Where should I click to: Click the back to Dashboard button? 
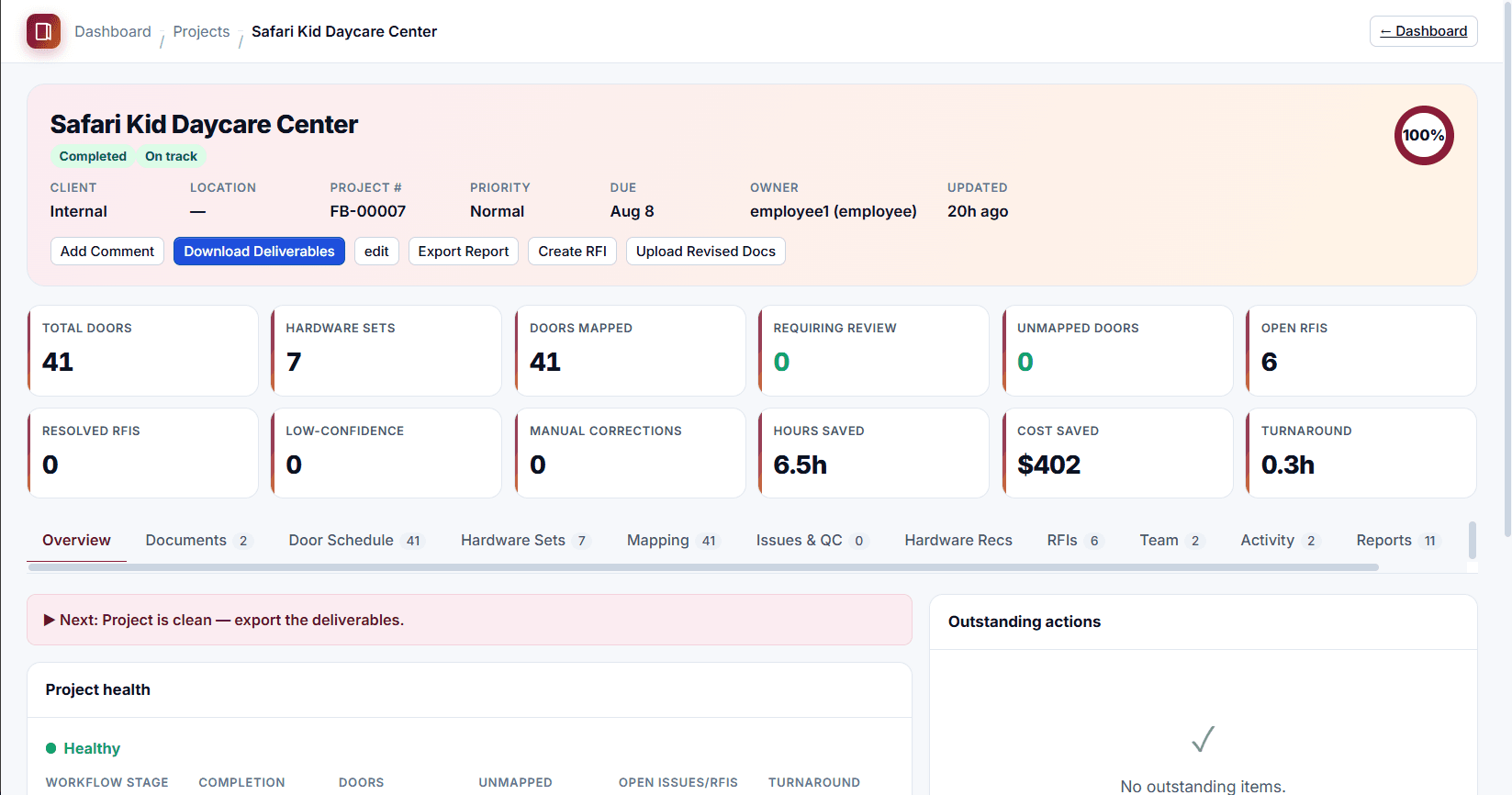tap(1423, 31)
